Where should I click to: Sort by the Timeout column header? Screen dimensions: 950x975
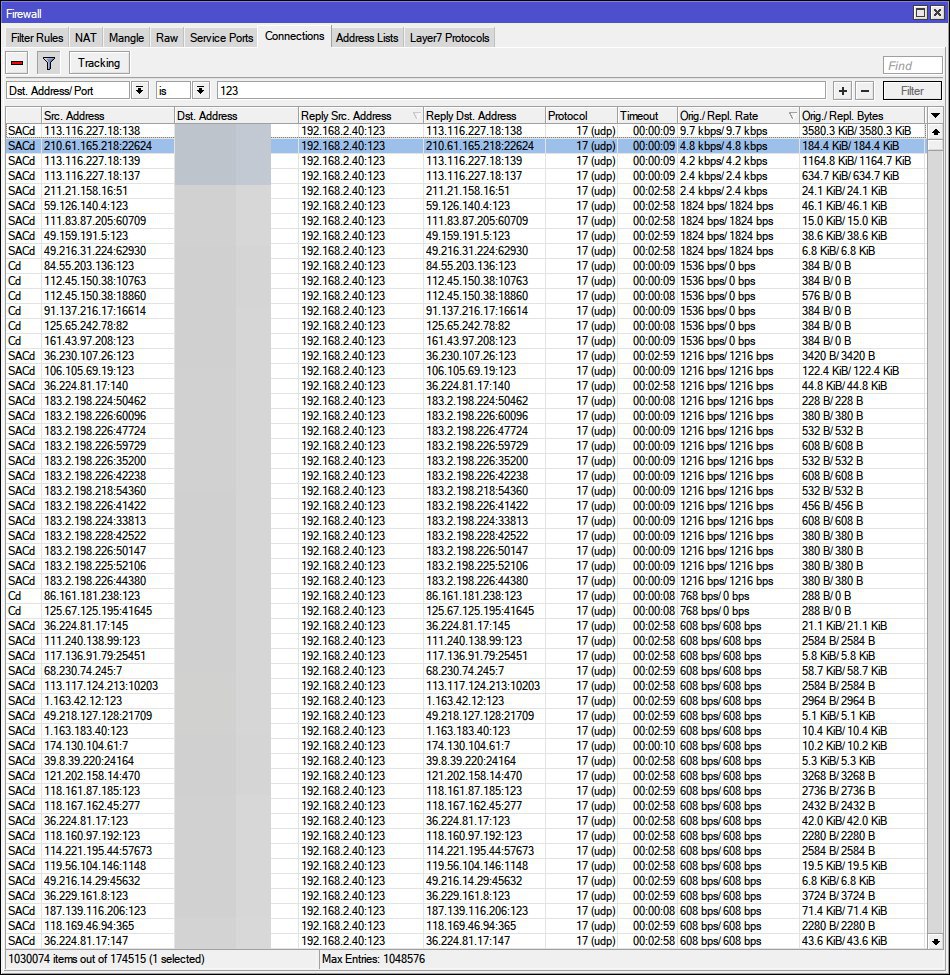(x=645, y=116)
